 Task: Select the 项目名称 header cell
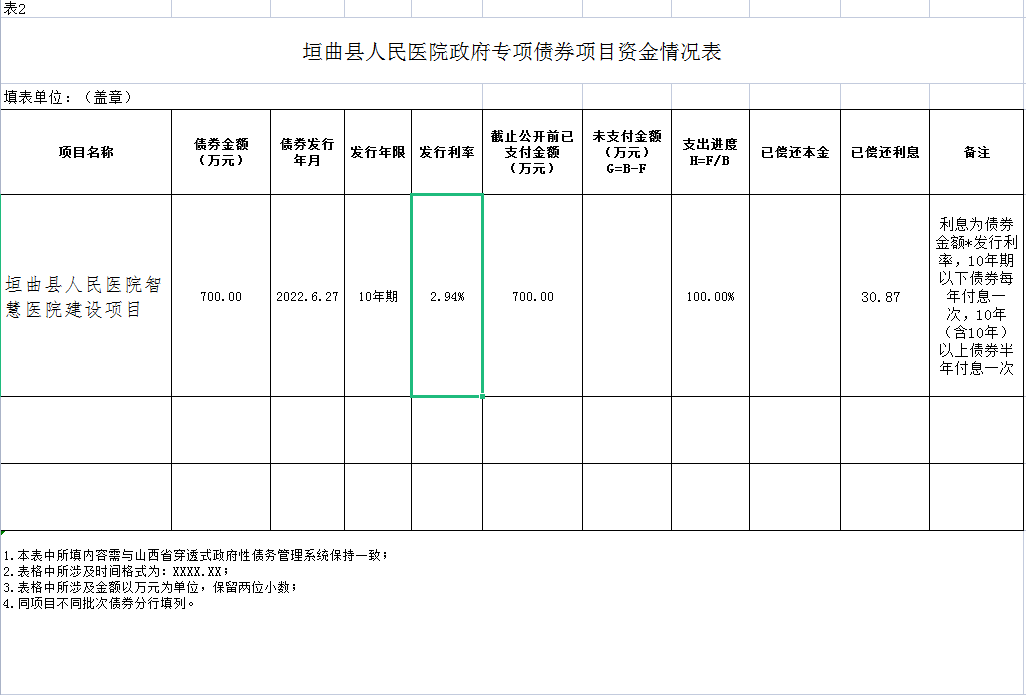tap(86, 152)
